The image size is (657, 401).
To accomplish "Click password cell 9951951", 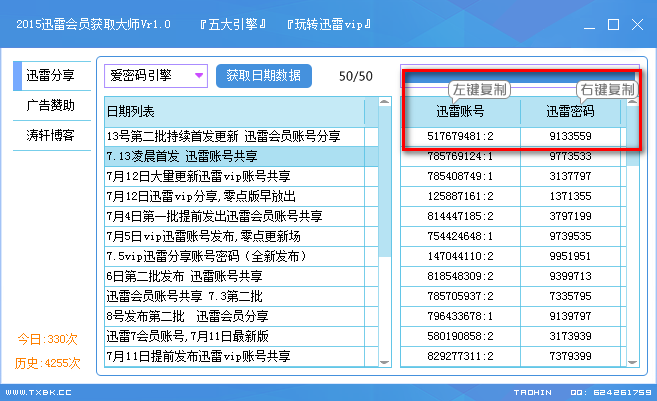I will tap(570, 256).
